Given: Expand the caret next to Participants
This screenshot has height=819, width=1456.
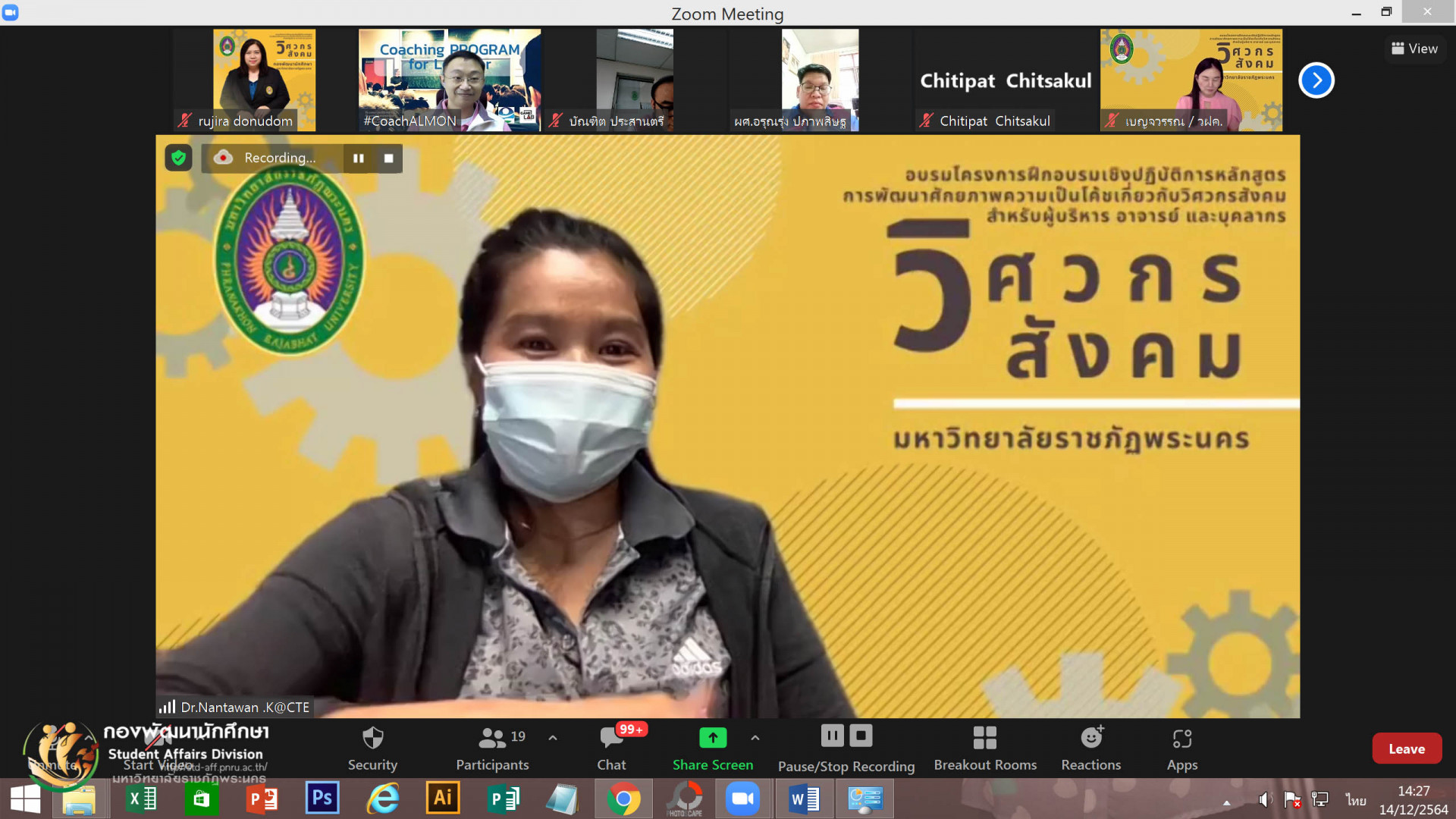Looking at the screenshot, I should (553, 738).
